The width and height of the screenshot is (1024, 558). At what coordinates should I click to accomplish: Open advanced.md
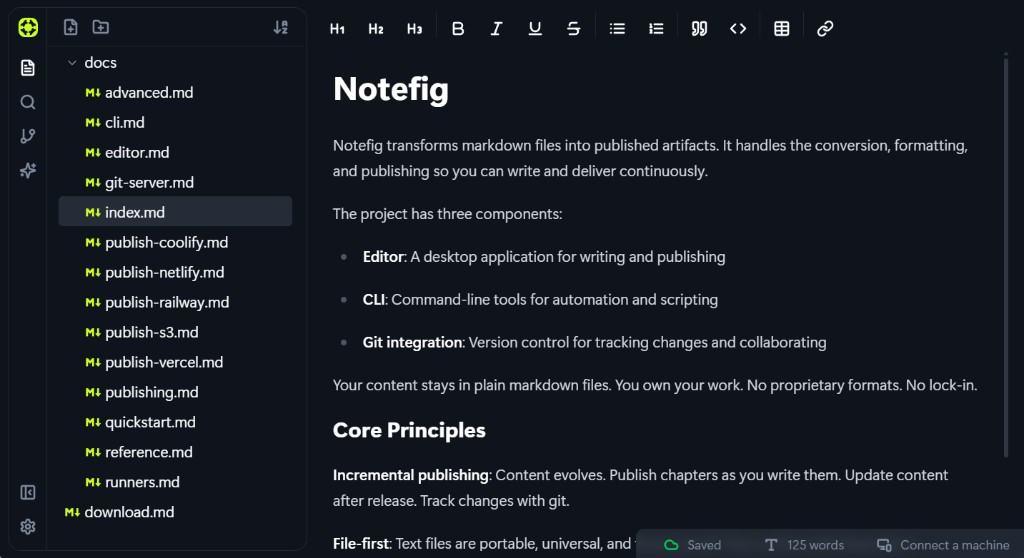tap(175, 93)
